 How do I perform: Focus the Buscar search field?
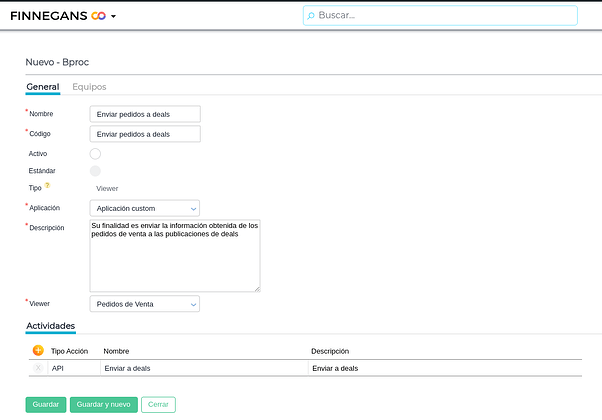coord(440,15)
